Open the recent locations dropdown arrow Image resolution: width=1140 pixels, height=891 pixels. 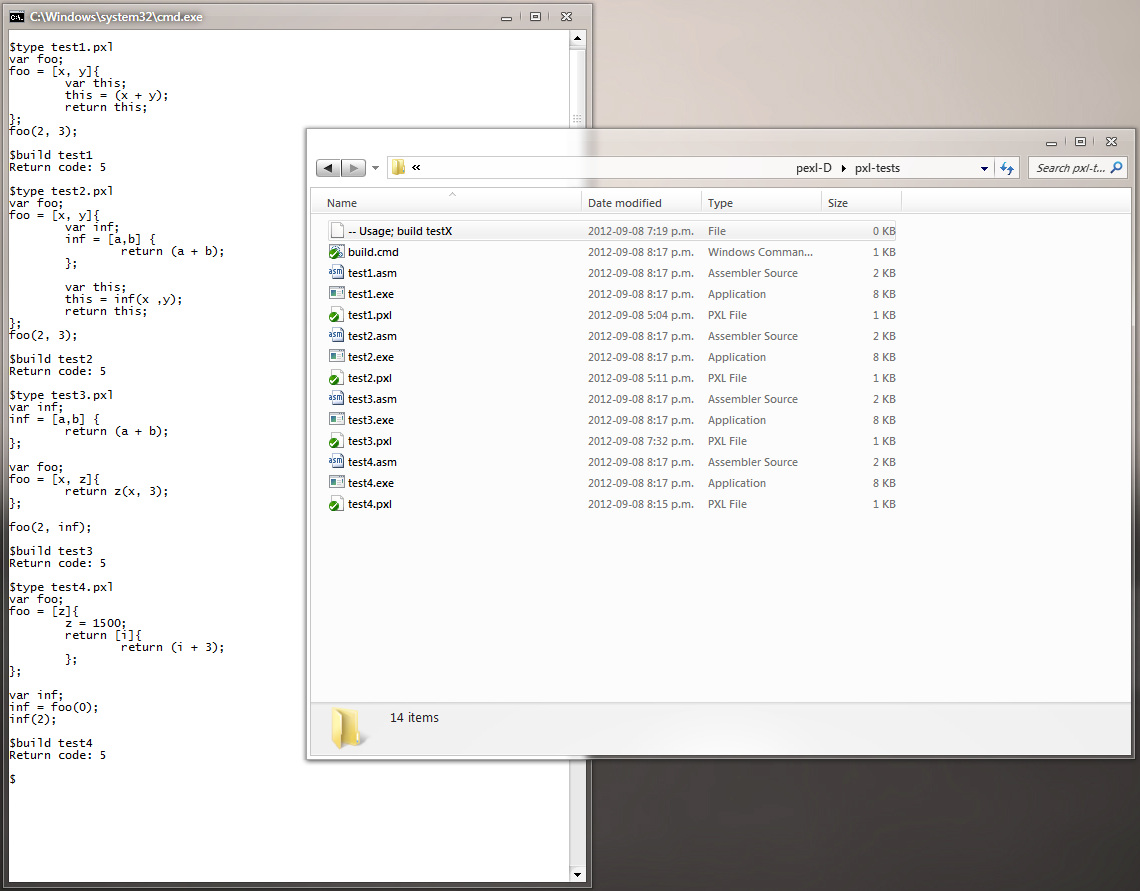tap(376, 168)
